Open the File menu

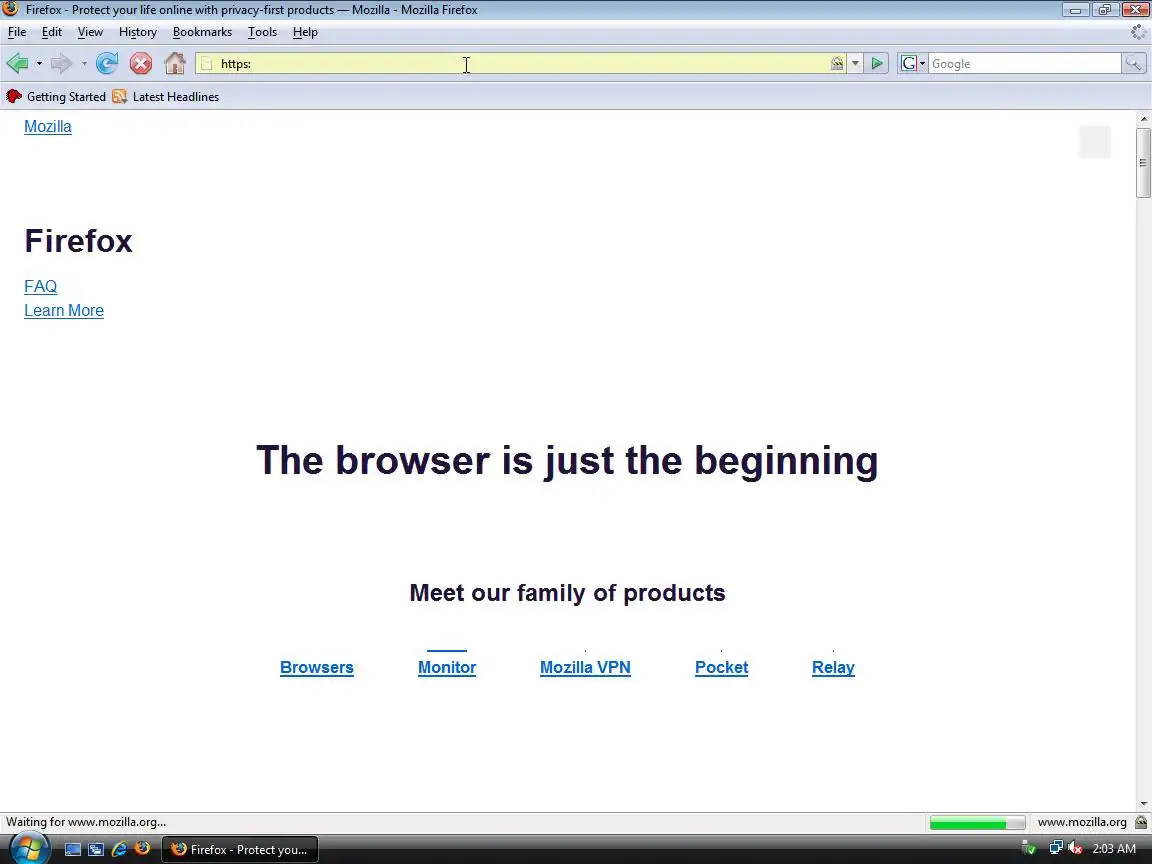(x=17, y=32)
